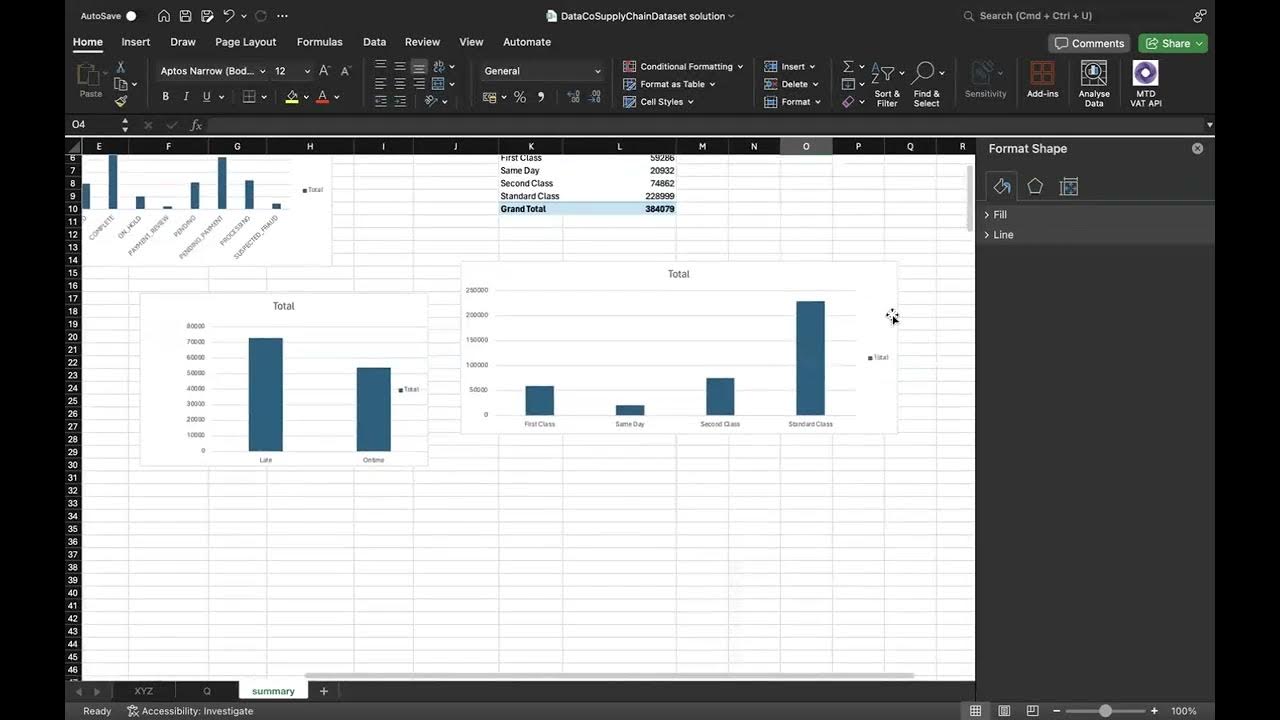Switch to the Page Layout tab

[245, 42]
